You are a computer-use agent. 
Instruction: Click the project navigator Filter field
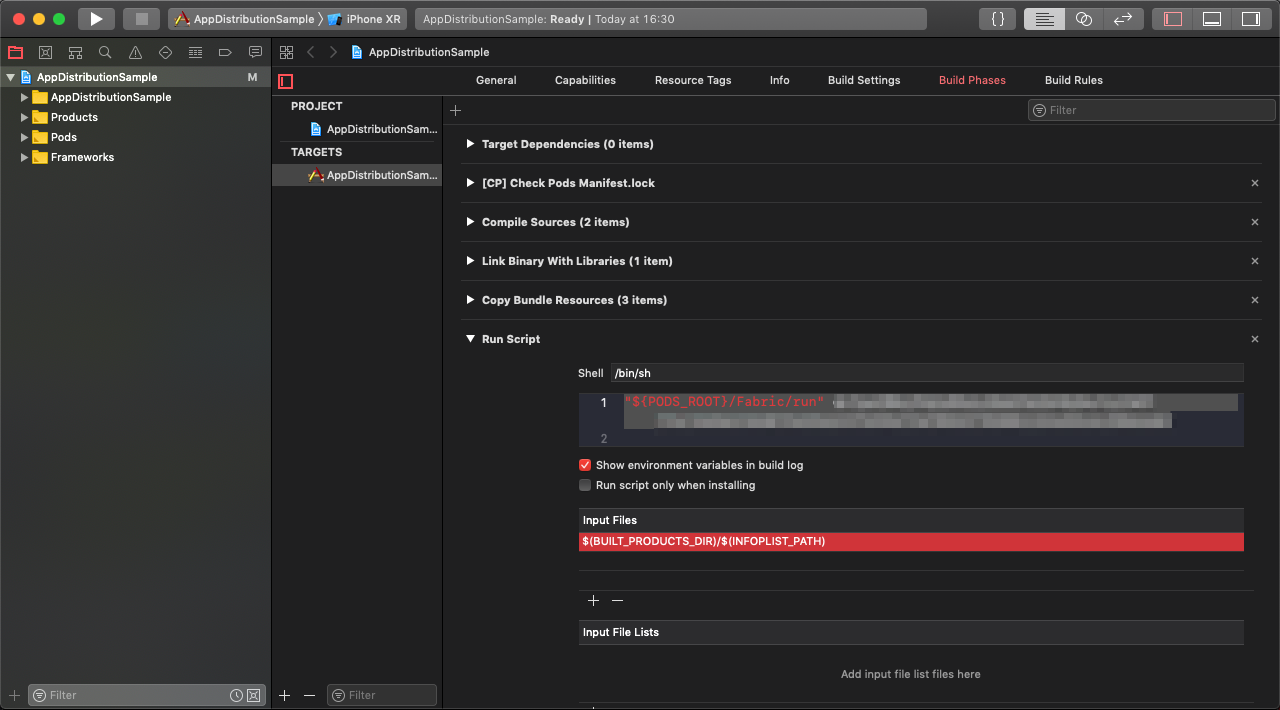[x=146, y=695]
